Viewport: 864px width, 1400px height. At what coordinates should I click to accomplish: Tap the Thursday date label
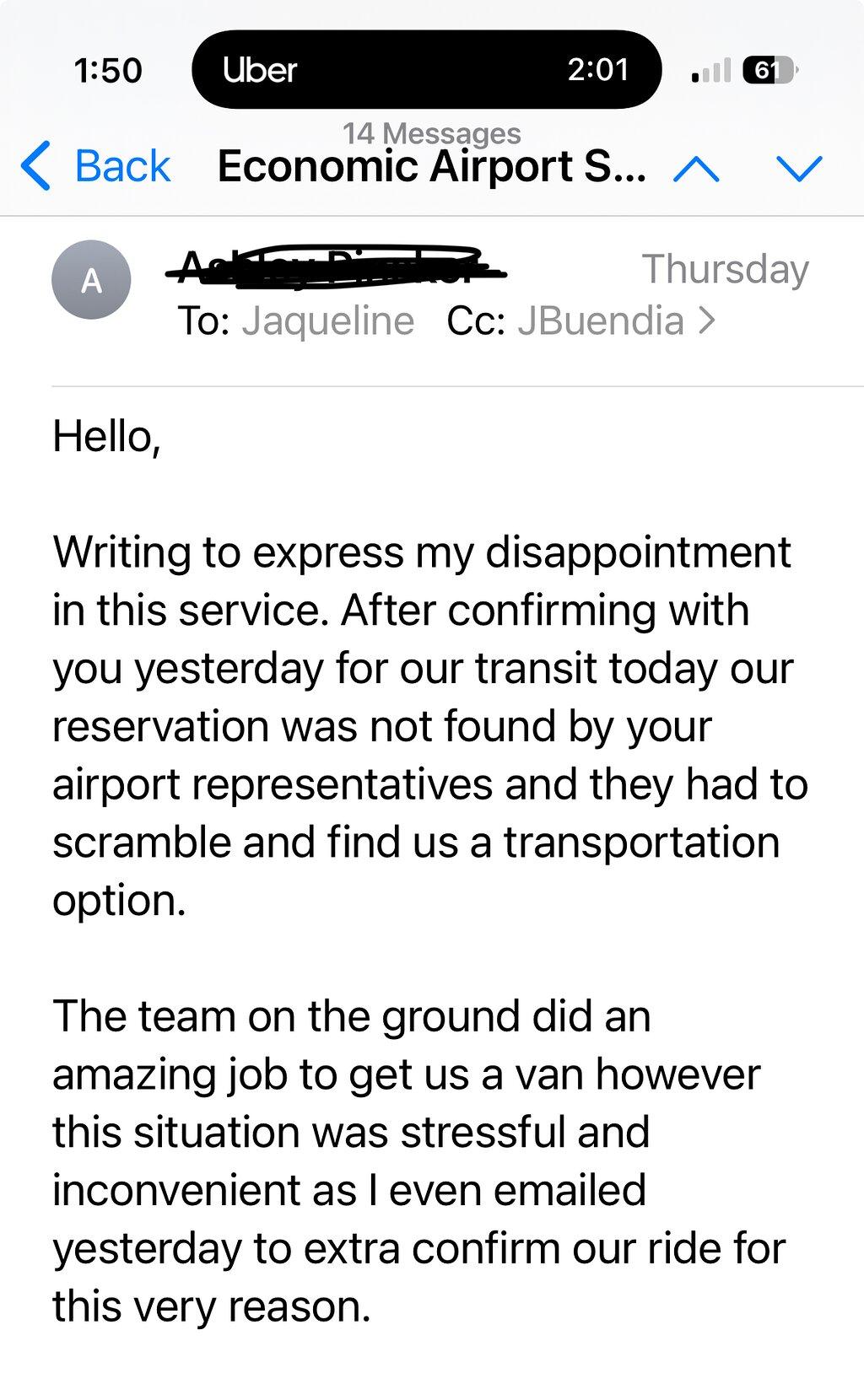click(x=726, y=269)
